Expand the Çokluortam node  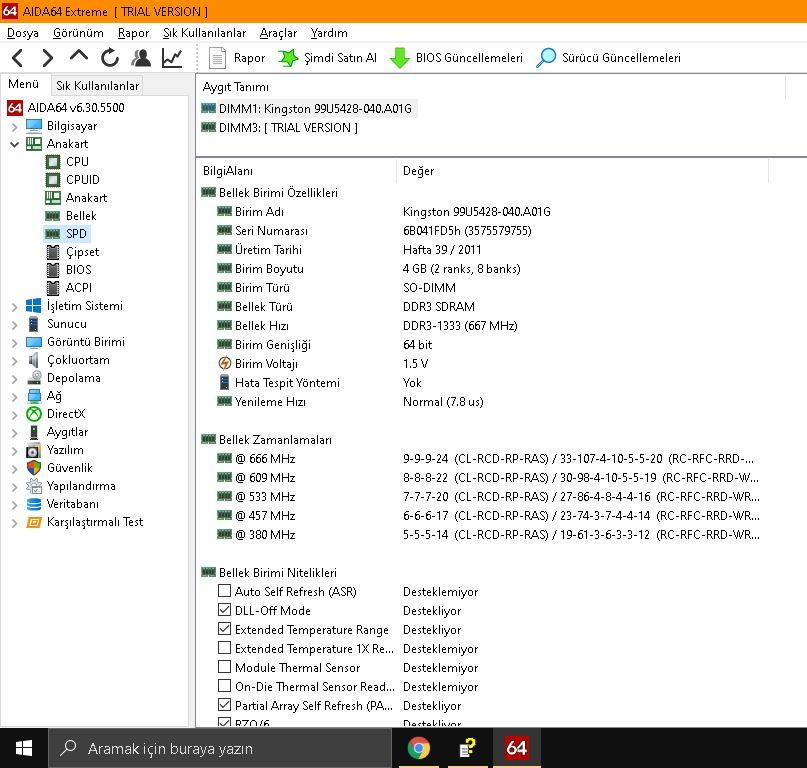(x=14, y=361)
